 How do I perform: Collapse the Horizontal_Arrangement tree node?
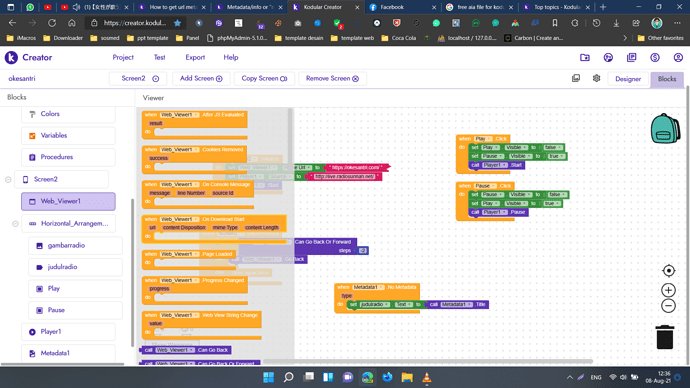click(x=15, y=223)
